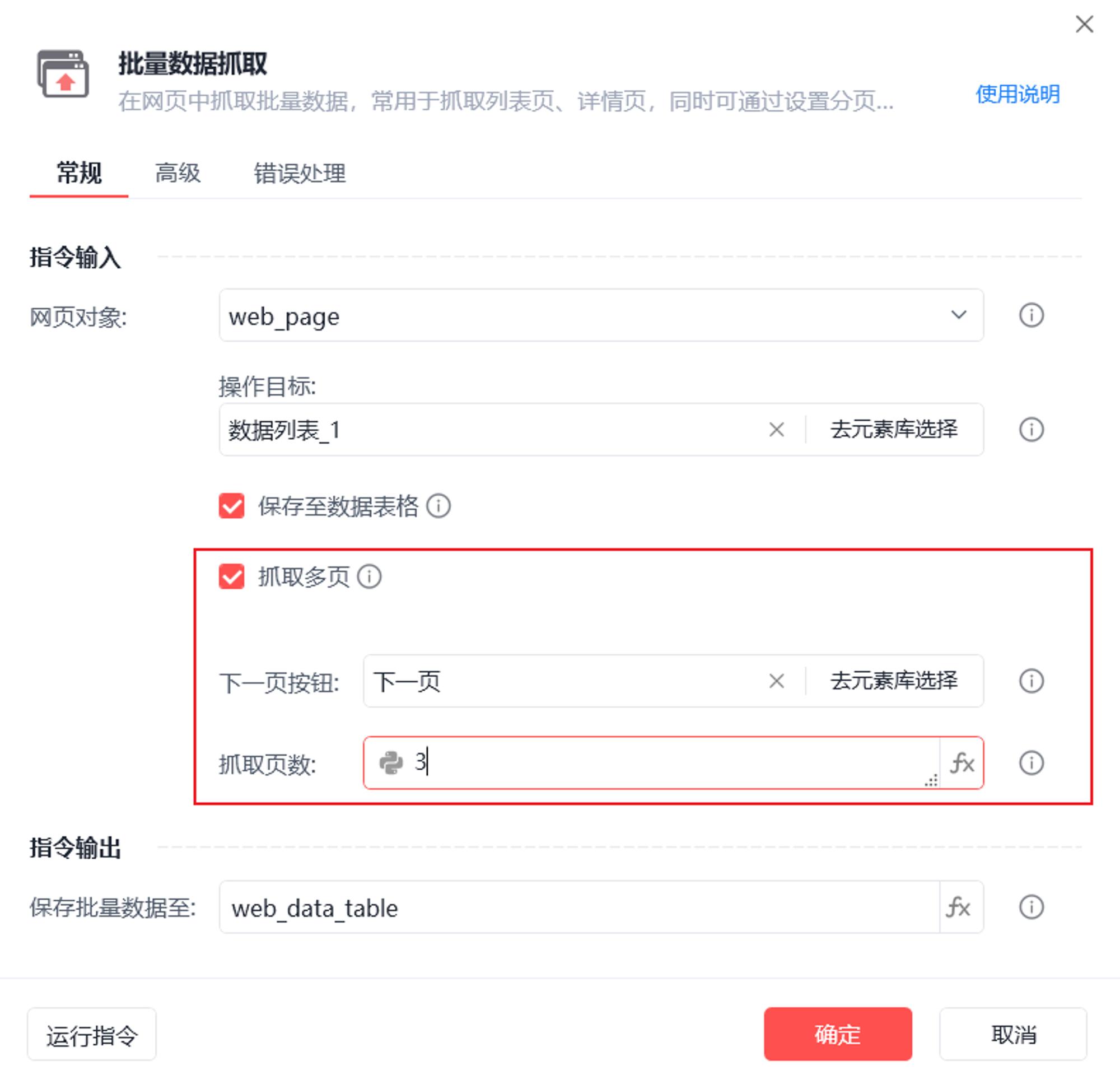Viewport: 1120px width, 1075px height.
Task: Click info icon beside 下一页按钮 field
Action: click(x=1031, y=681)
